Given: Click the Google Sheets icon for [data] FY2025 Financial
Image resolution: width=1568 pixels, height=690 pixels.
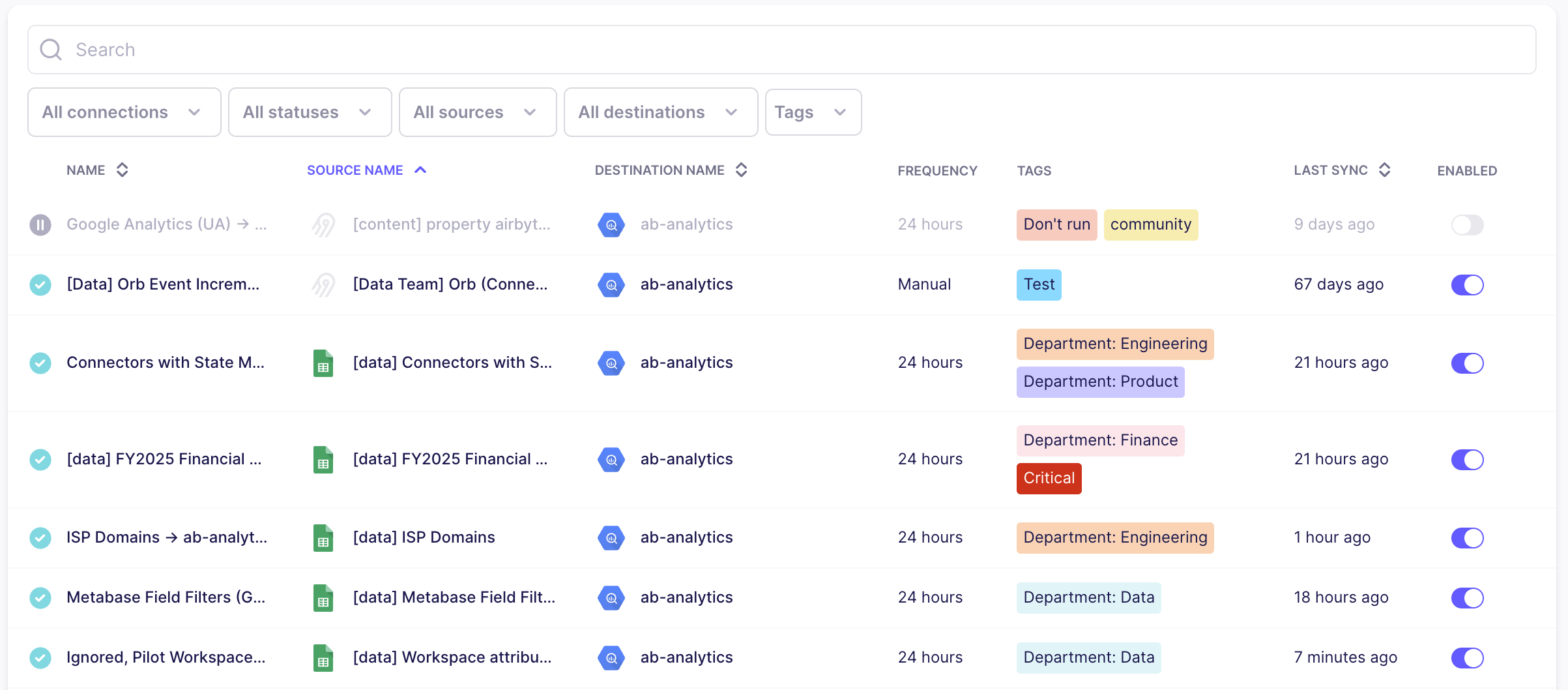Looking at the screenshot, I should [x=323, y=459].
